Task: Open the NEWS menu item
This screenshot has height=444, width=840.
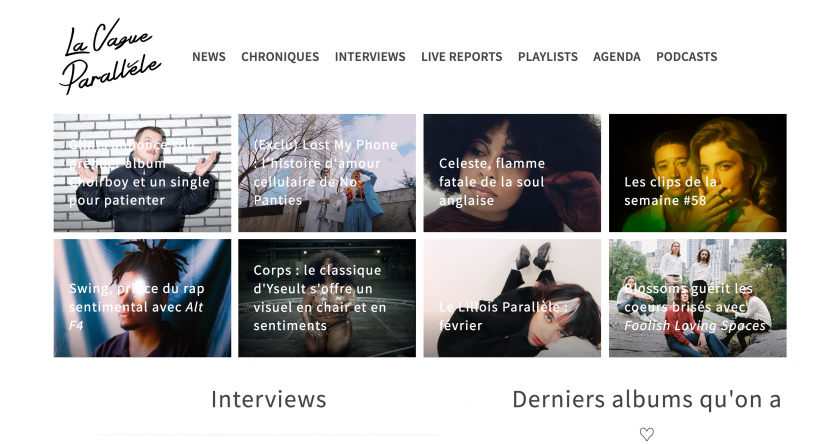Action: tap(209, 57)
